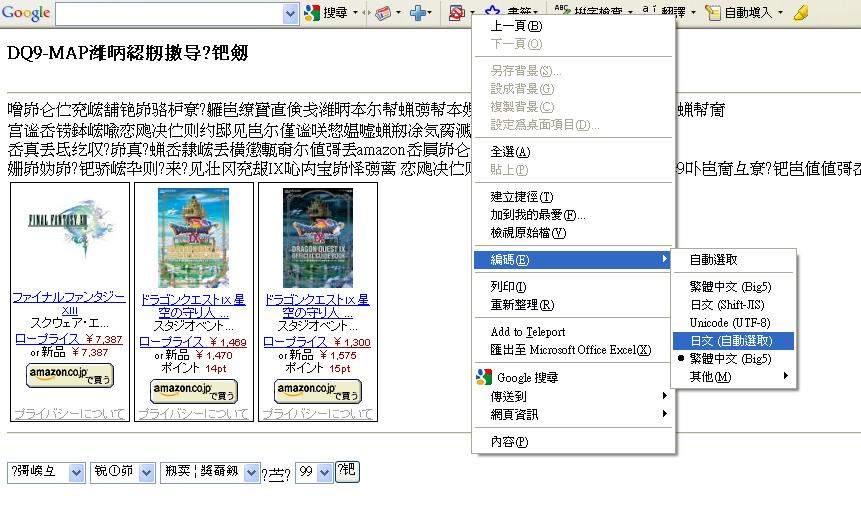Viewport: 861px width, 505px height.
Task: Click the Final Fantasy XIII cover thumbnail
Action: (69, 237)
